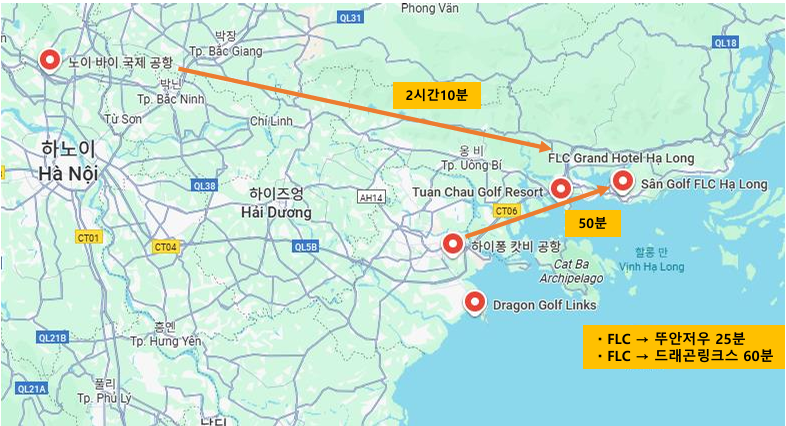This screenshot has width=786, height=426.
Task: Click the QL5B road shield
Action: click(305, 247)
